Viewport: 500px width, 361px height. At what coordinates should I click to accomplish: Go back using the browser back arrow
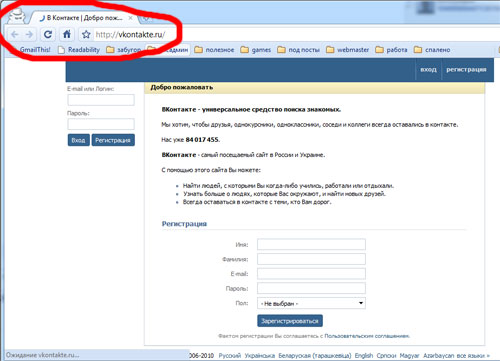point(15,34)
